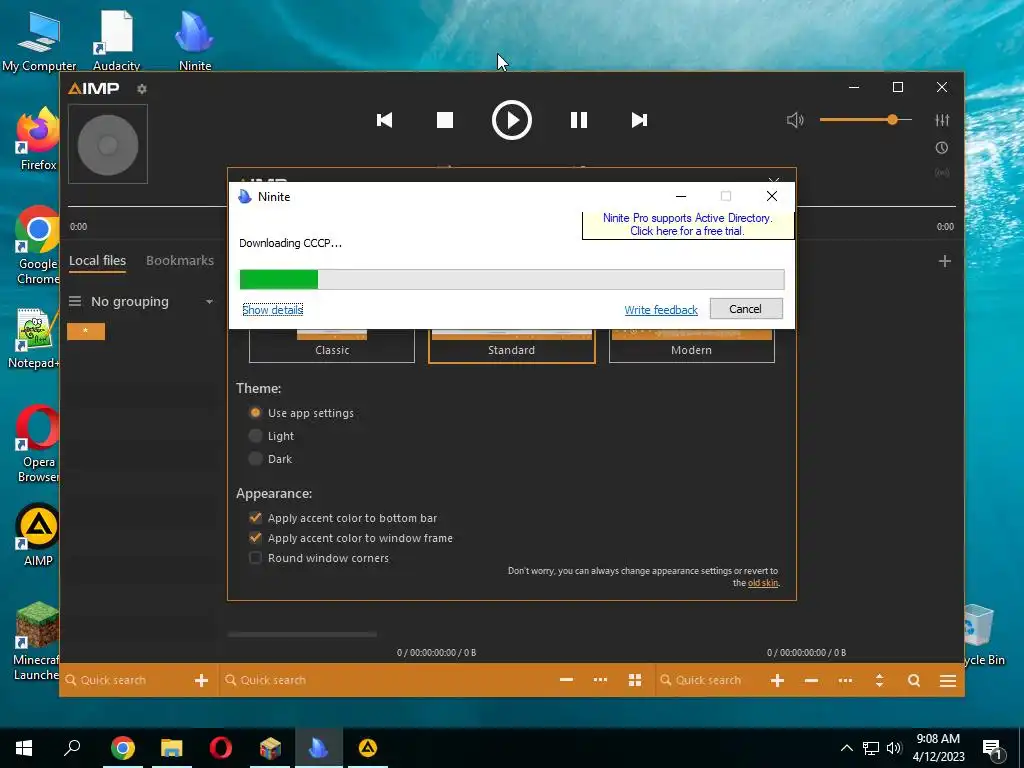1024x768 pixels.
Task: Switch to Bookmarks tab
Action: 180,261
